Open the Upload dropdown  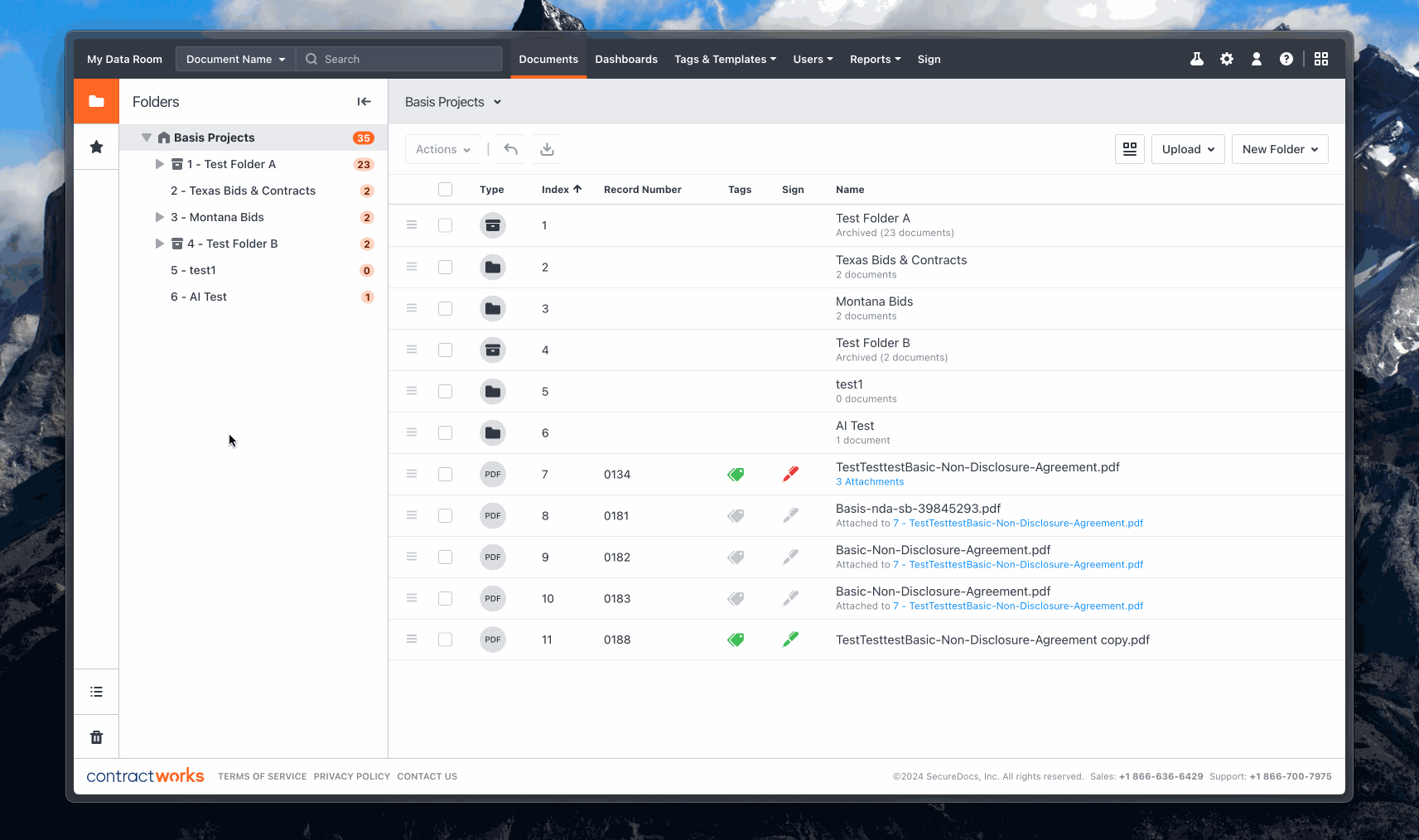[x=1188, y=149]
